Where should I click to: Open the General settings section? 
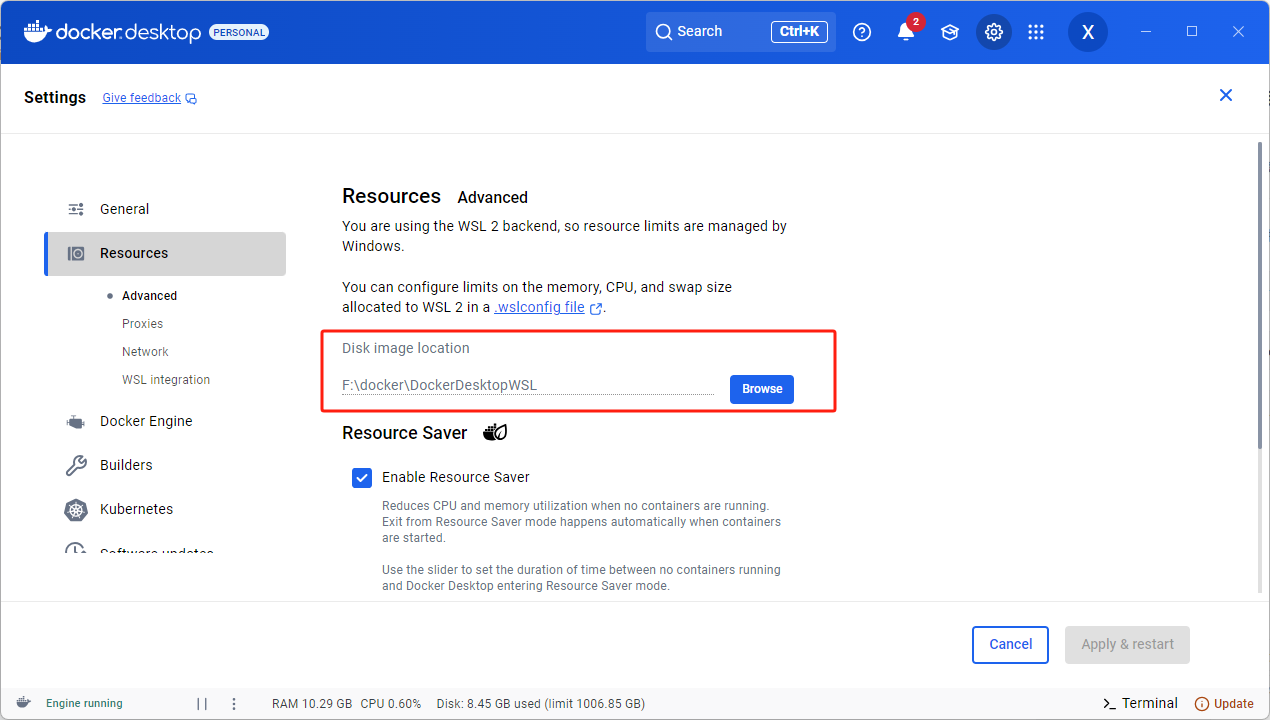point(165,209)
